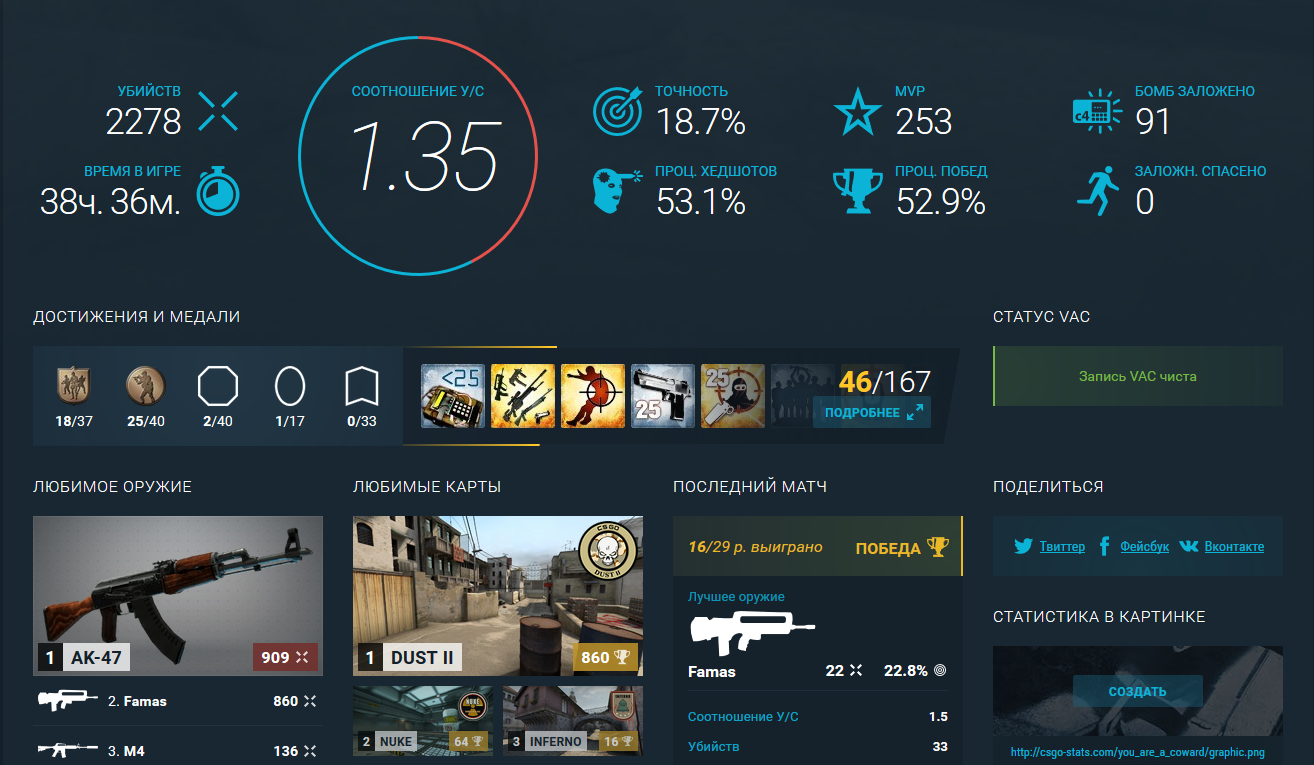
Task: Click the AK-47 favorite weapon image
Action: pyautogui.click(x=178, y=596)
